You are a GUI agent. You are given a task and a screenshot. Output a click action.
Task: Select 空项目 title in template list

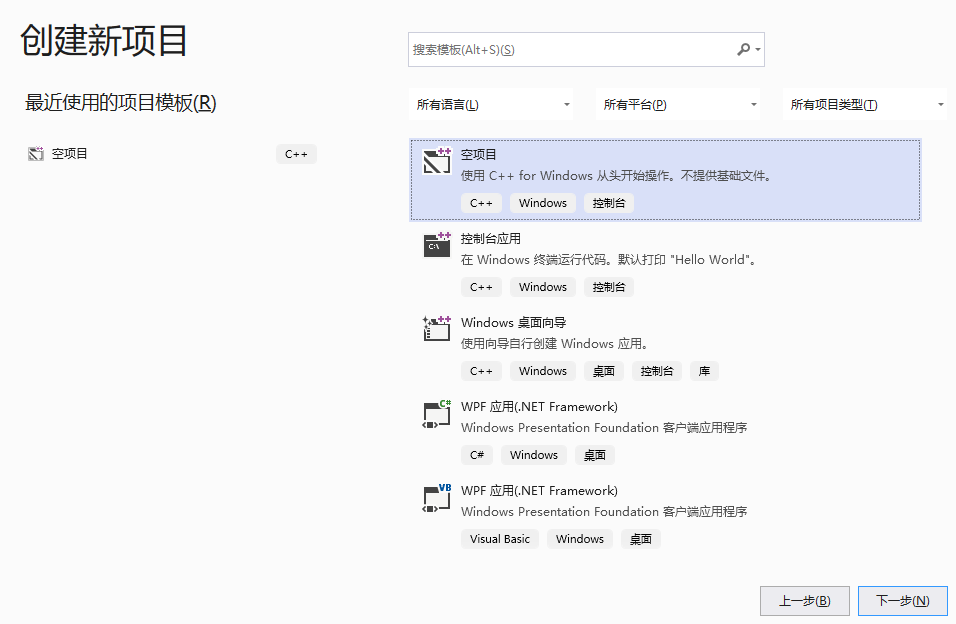click(479, 154)
